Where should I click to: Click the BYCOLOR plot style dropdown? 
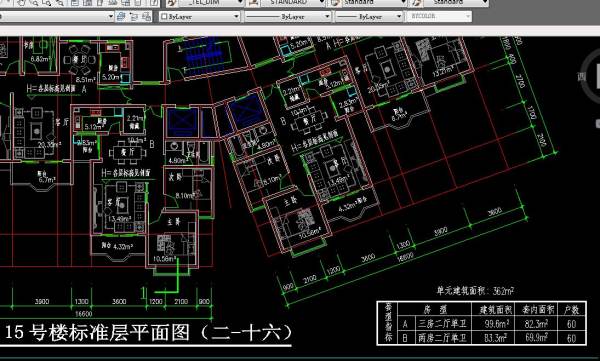(x=439, y=16)
